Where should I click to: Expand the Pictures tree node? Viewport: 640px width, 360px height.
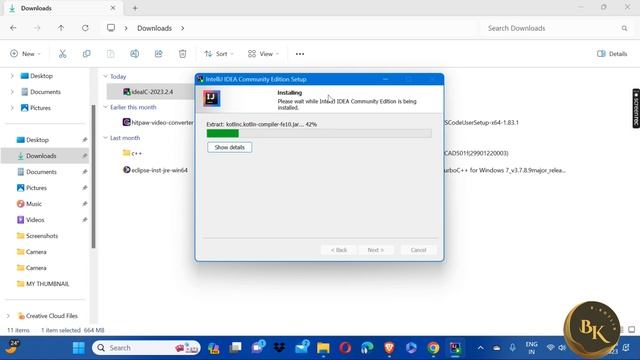point(12,108)
